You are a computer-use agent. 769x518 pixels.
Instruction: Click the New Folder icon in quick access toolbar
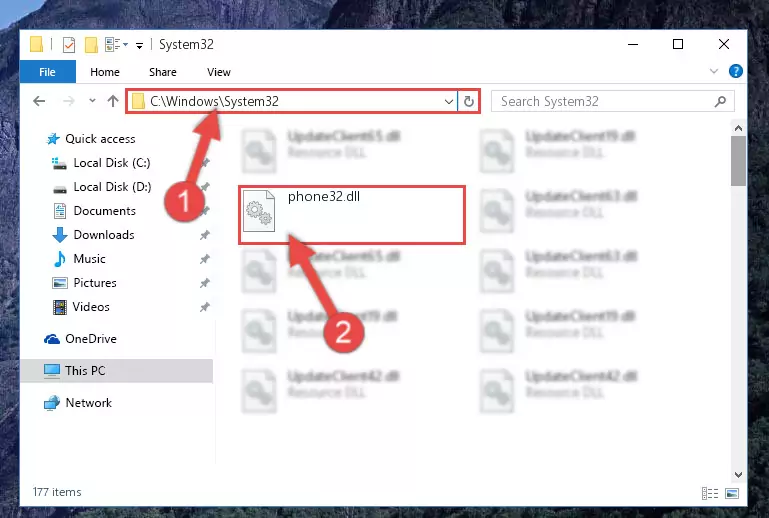pos(91,45)
